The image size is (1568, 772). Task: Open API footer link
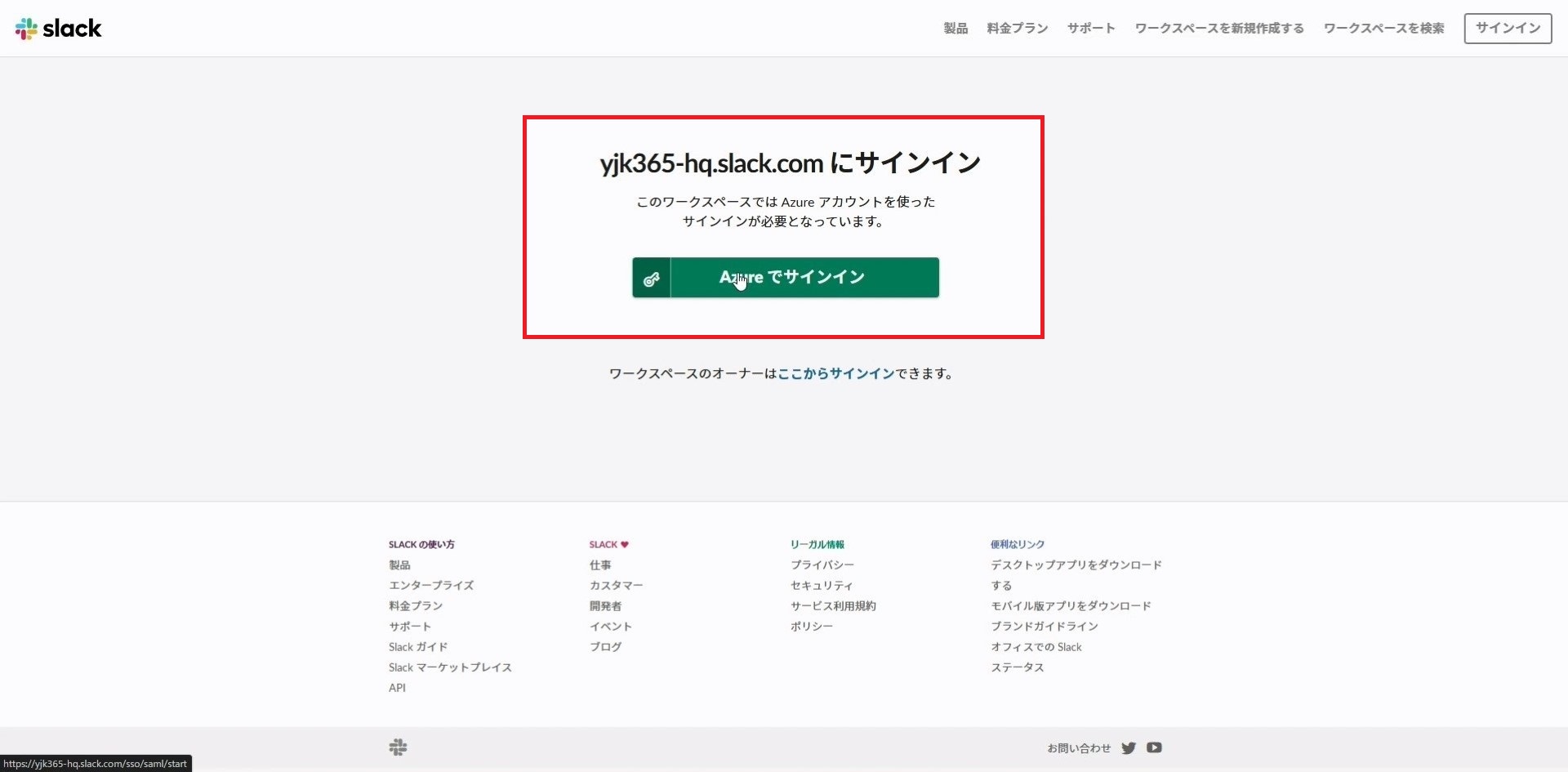397,687
